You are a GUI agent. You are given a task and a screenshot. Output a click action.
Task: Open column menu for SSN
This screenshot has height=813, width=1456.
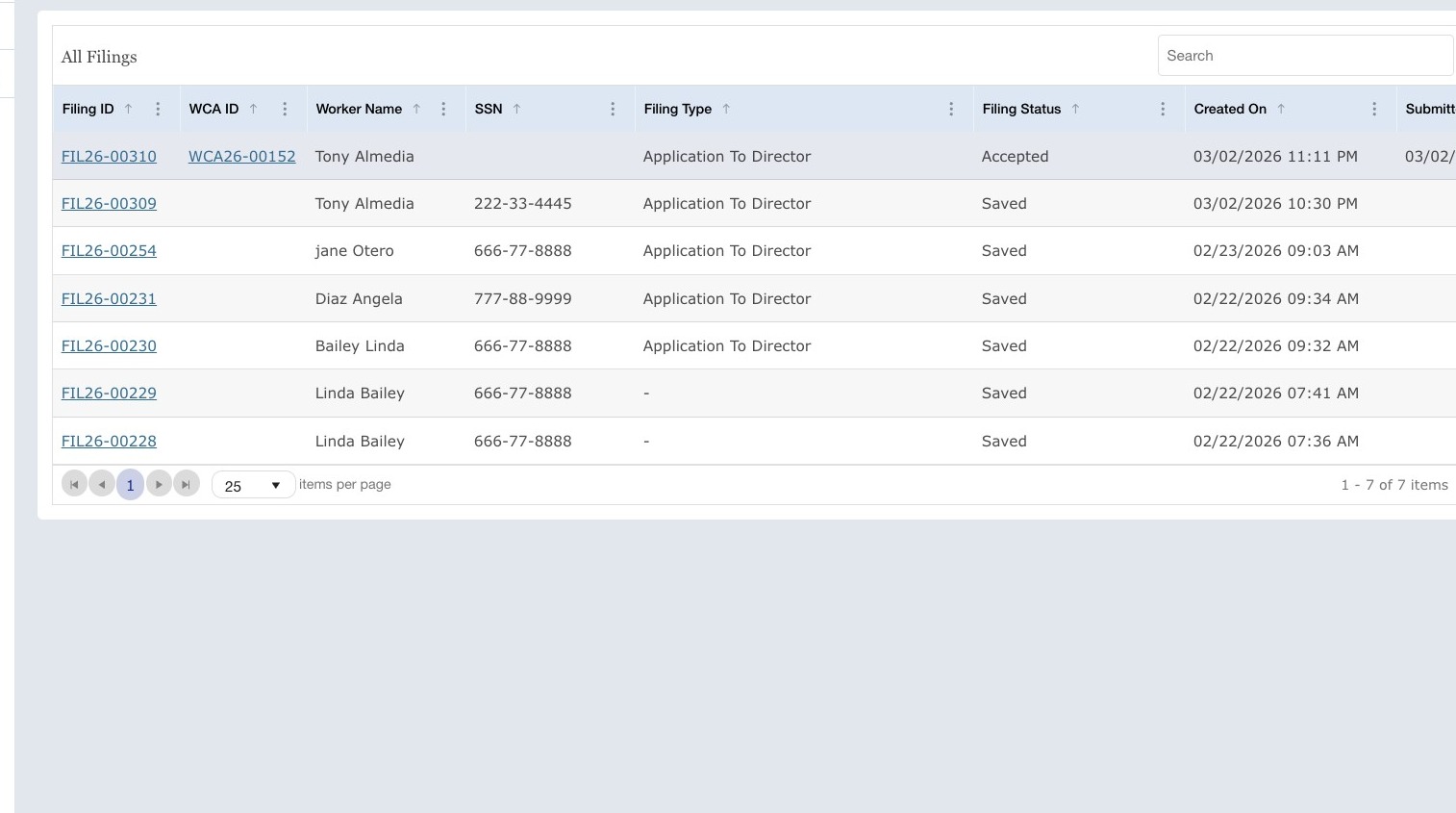point(613,110)
